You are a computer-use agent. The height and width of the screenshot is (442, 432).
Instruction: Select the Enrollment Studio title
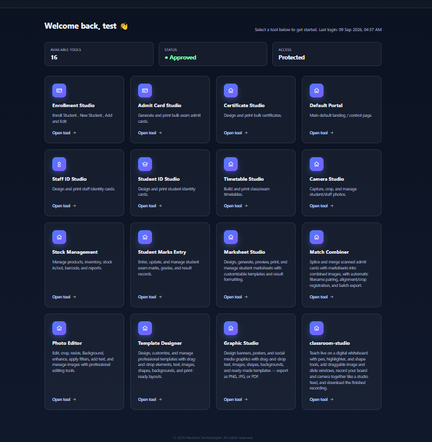click(x=73, y=105)
